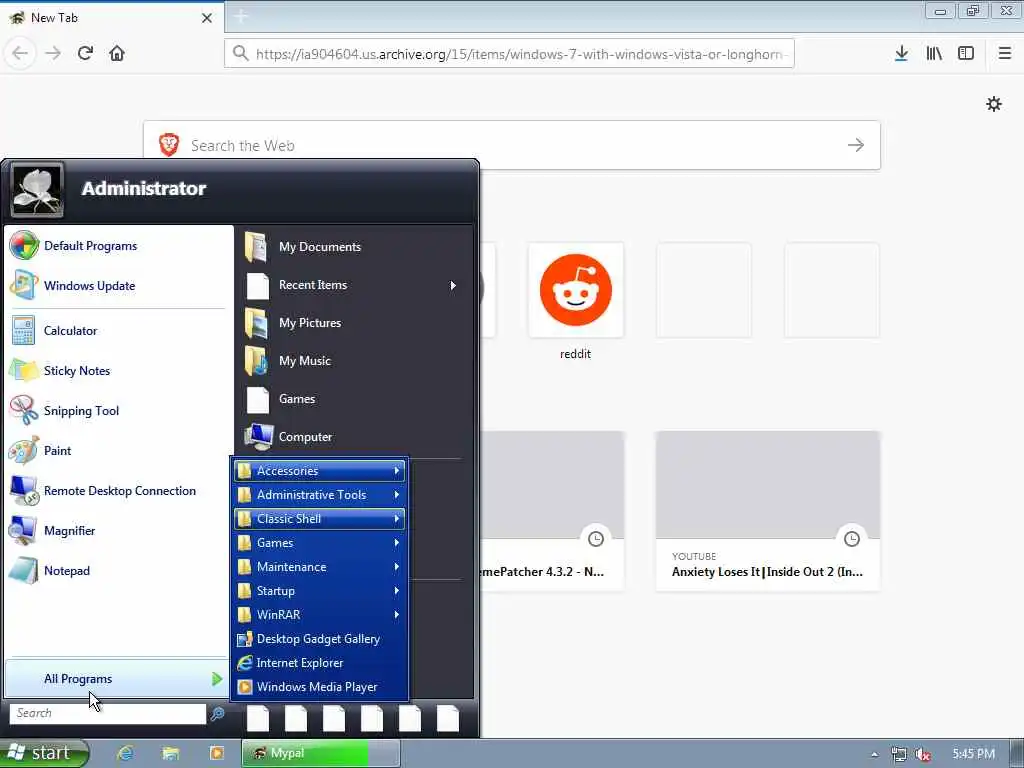This screenshot has height=768, width=1024.
Task: Open New Tab page settings gear
Action: tap(994, 104)
